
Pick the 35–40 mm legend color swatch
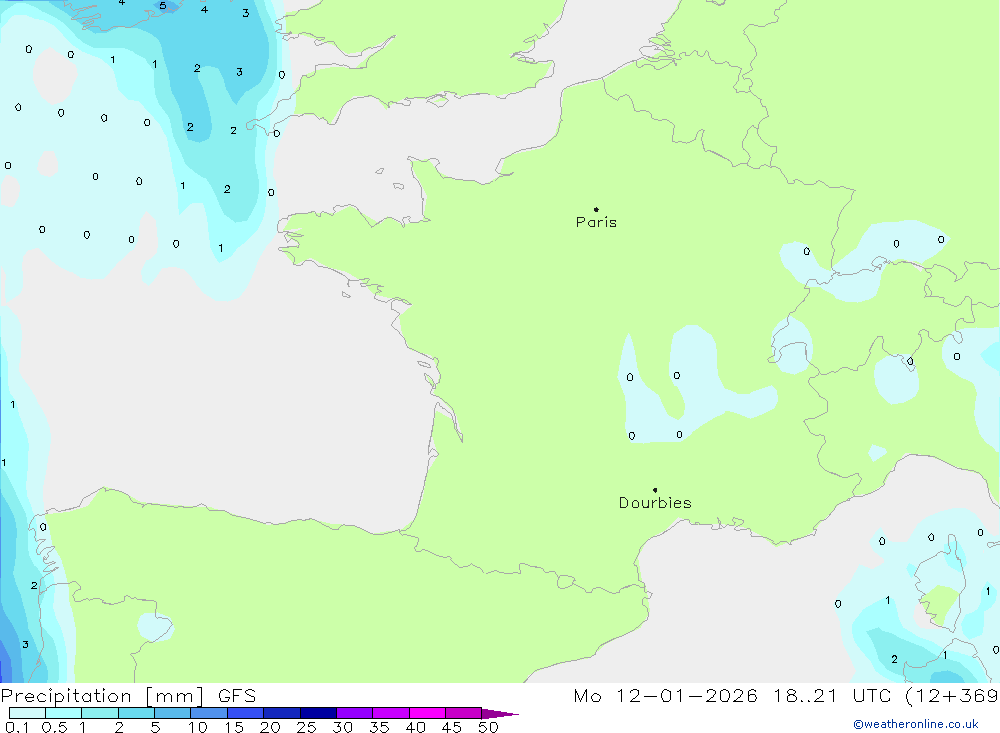pyautogui.click(x=391, y=713)
